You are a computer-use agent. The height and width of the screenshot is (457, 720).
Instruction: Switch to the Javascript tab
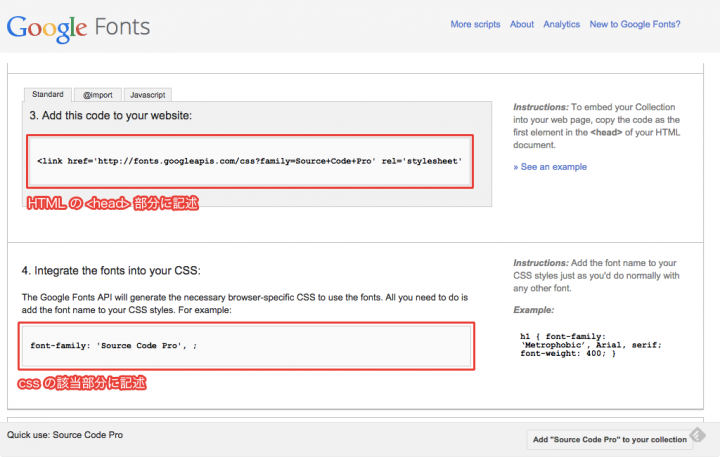(147, 95)
